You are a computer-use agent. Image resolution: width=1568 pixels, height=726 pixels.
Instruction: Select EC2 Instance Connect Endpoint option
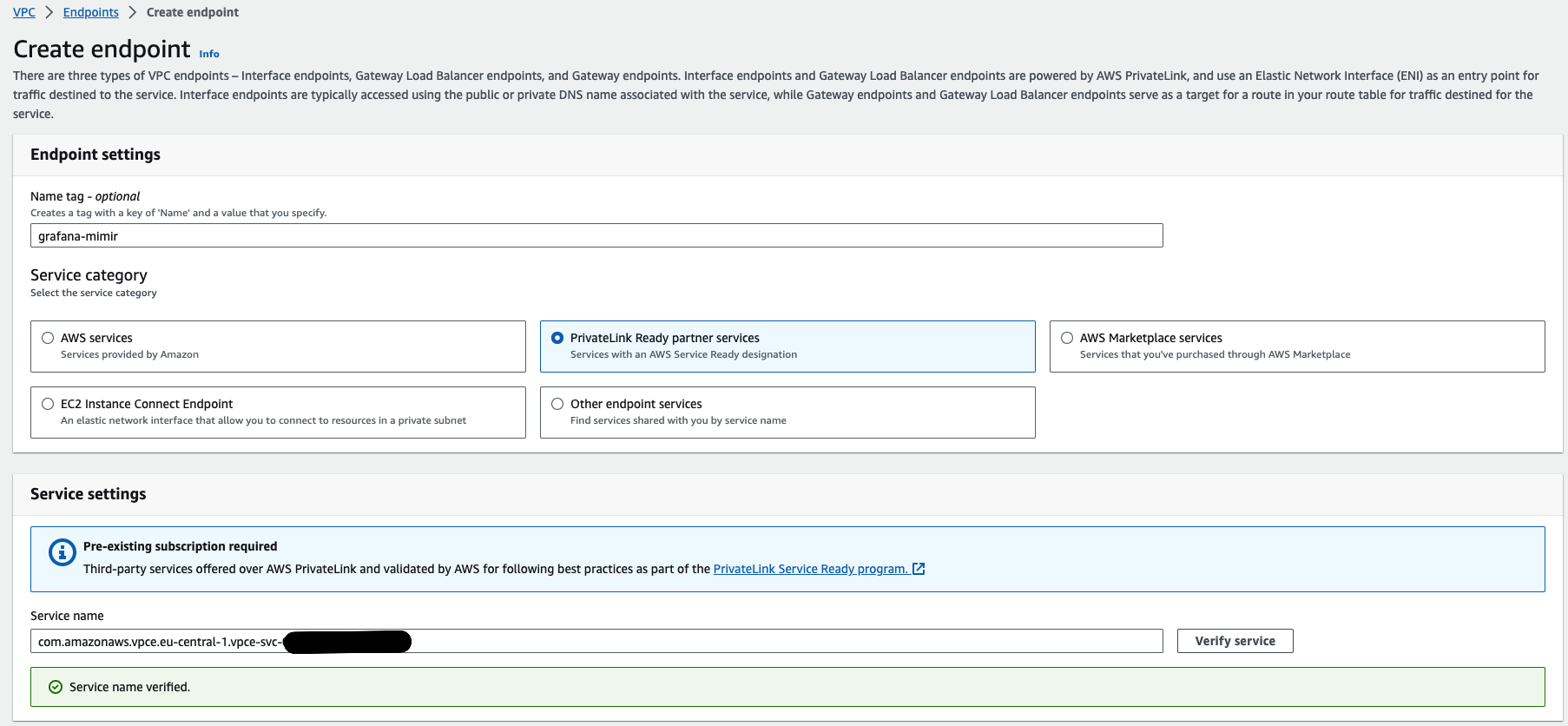(x=48, y=404)
